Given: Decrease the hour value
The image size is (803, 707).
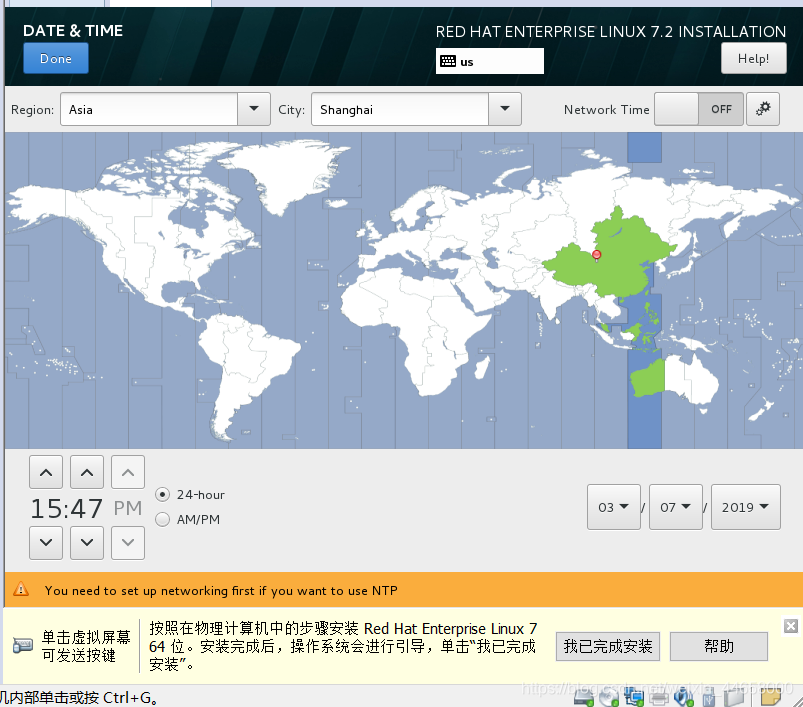Looking at the screenshot, I should [46, 543].
